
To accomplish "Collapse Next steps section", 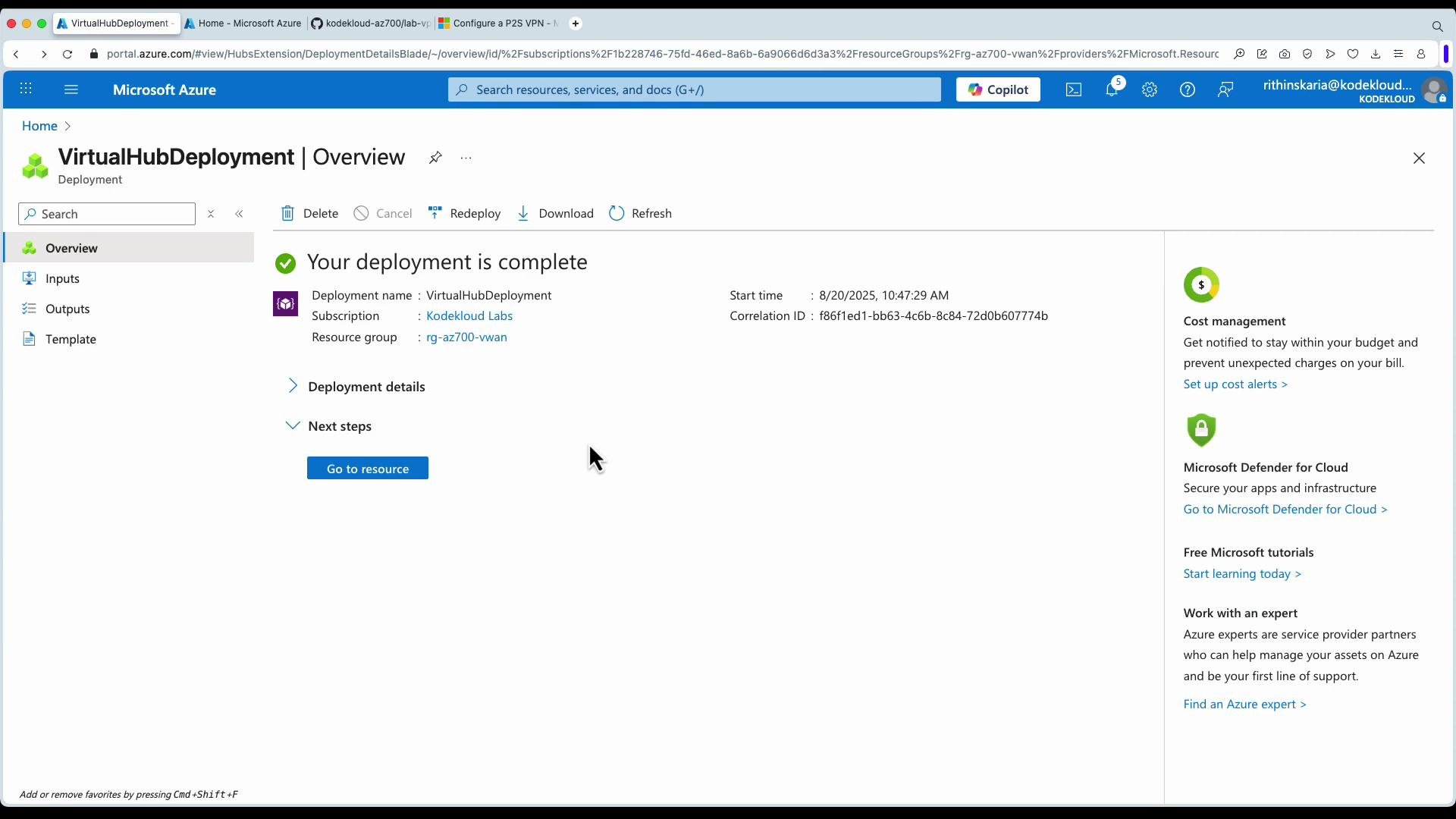I will tap(329, 425).
